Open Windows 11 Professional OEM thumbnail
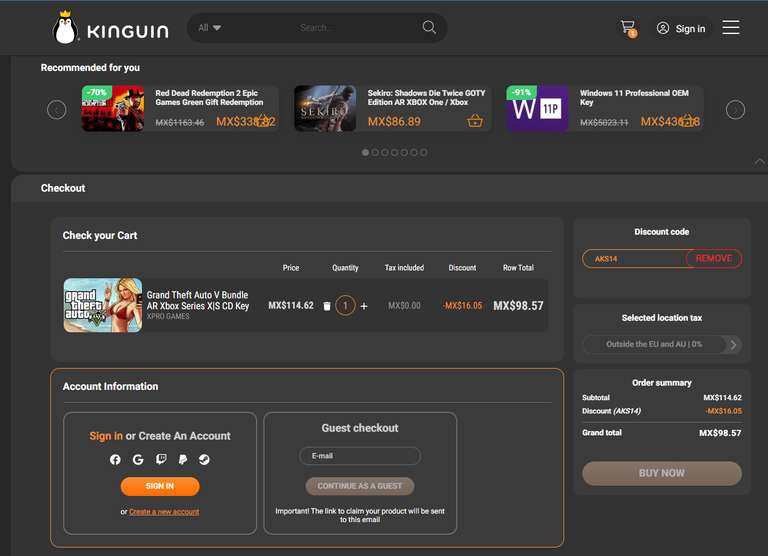 tap(537, 108)
